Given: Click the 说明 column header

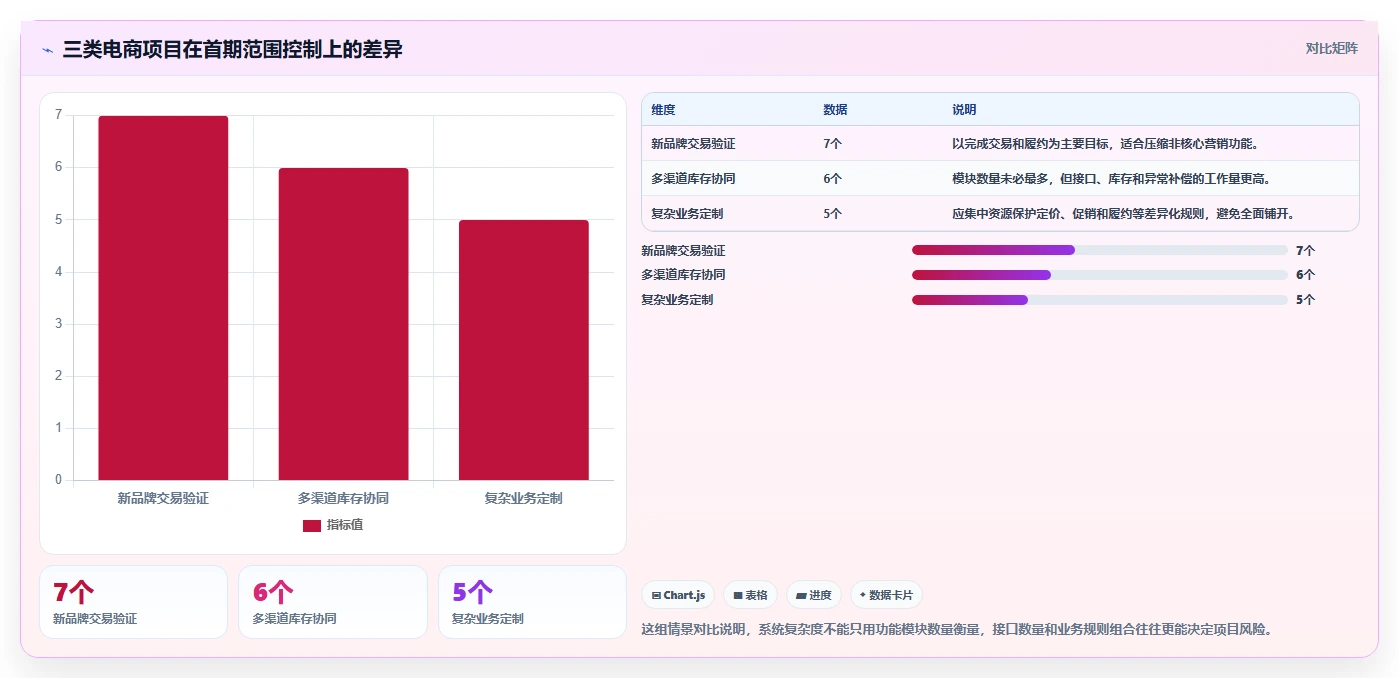Looking at the screenshot, I should coord(964,110).
